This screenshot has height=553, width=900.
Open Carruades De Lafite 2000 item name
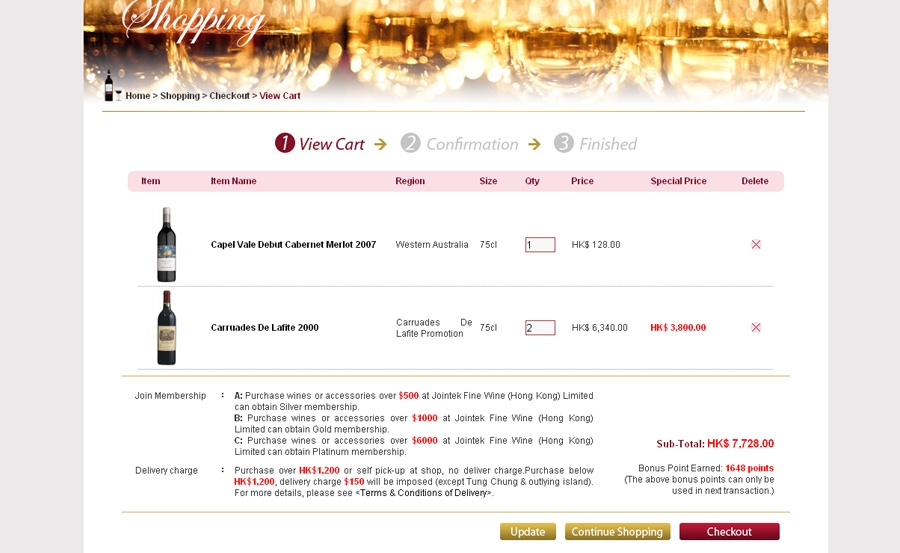pyautogui.click(x=265, y=327)
